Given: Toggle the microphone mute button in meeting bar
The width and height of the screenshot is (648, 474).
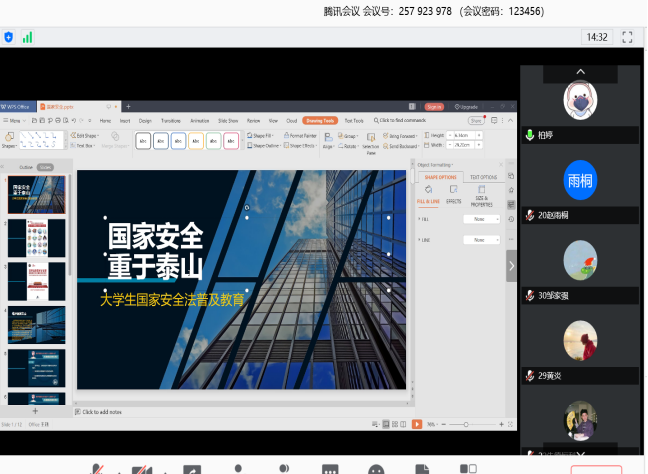Looking at the screenshot, I should [99, 470].
